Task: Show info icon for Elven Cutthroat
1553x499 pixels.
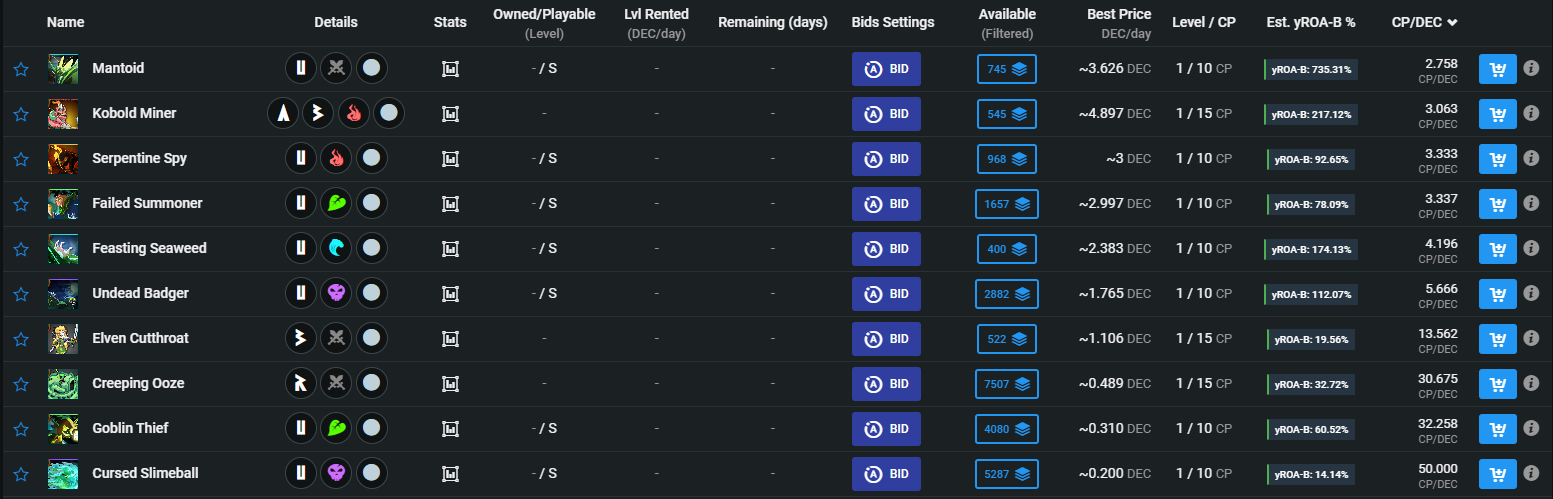Action: pos(1530,339)
